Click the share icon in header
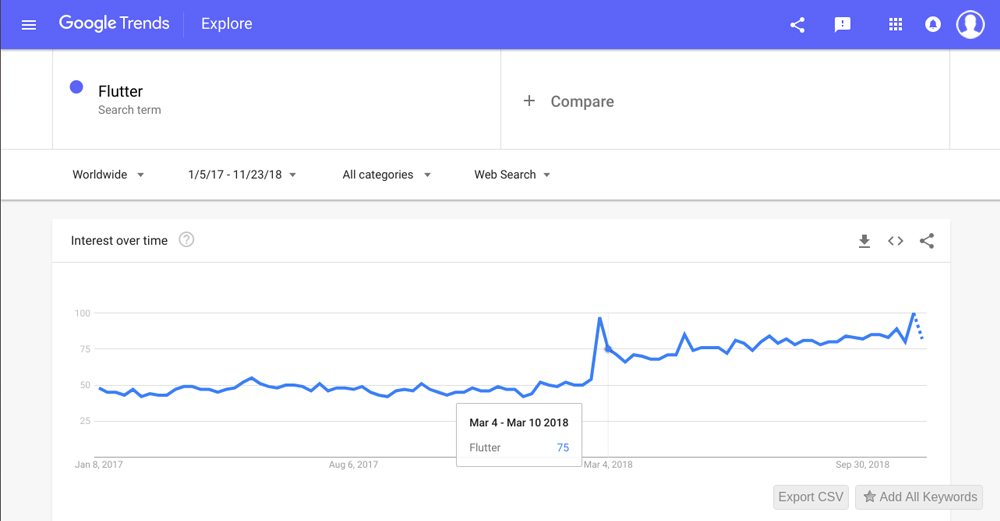This screenshot has width=1000, height=521. tap(797, 25)
